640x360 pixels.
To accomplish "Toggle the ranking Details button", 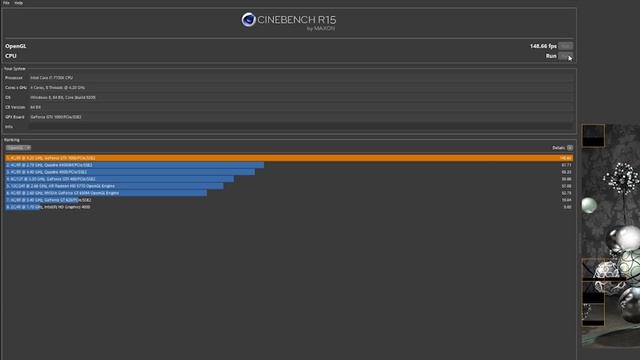I will (x=570, y=148).
